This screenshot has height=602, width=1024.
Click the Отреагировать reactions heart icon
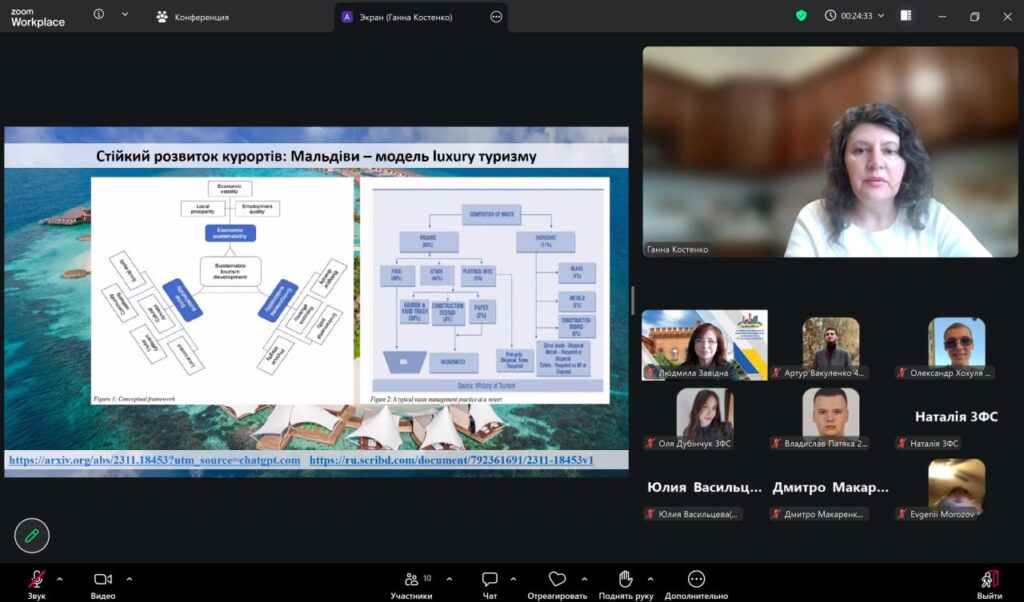557,579
